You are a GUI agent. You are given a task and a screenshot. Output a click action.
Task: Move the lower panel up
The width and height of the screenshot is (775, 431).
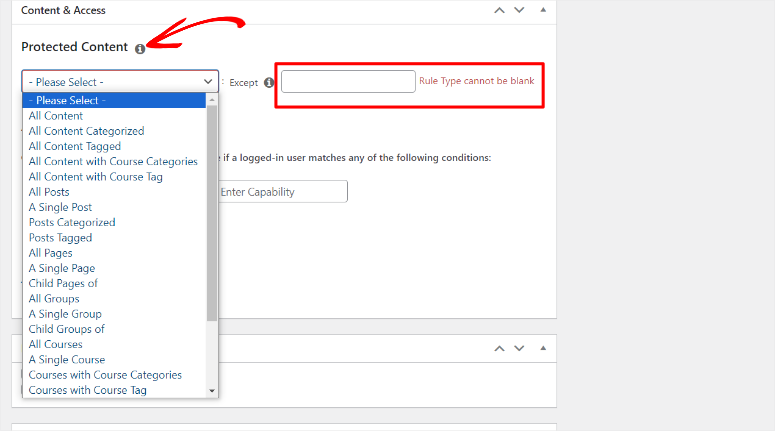[x=498, y=348]
